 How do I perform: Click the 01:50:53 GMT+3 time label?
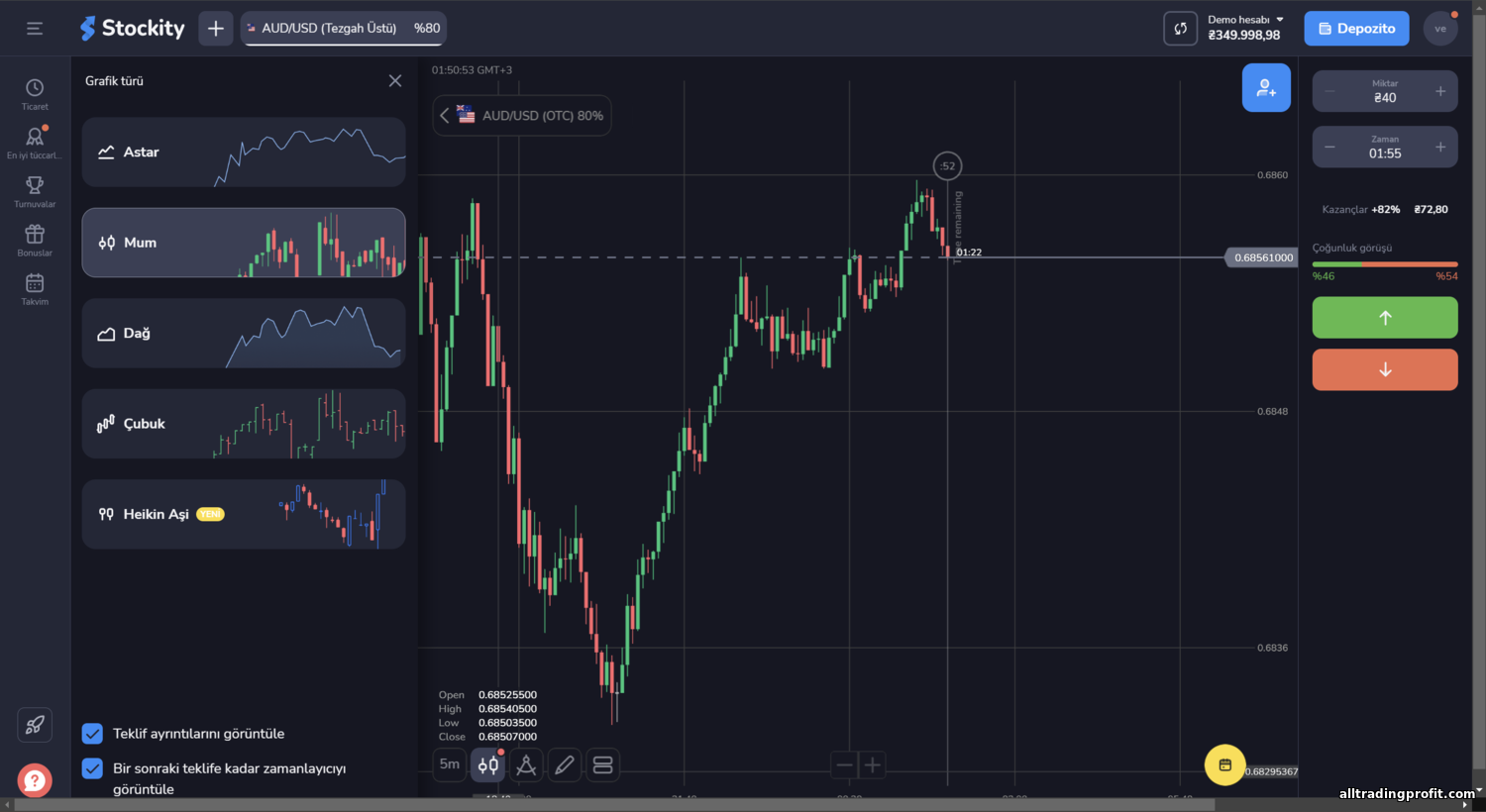coord(472,70)
